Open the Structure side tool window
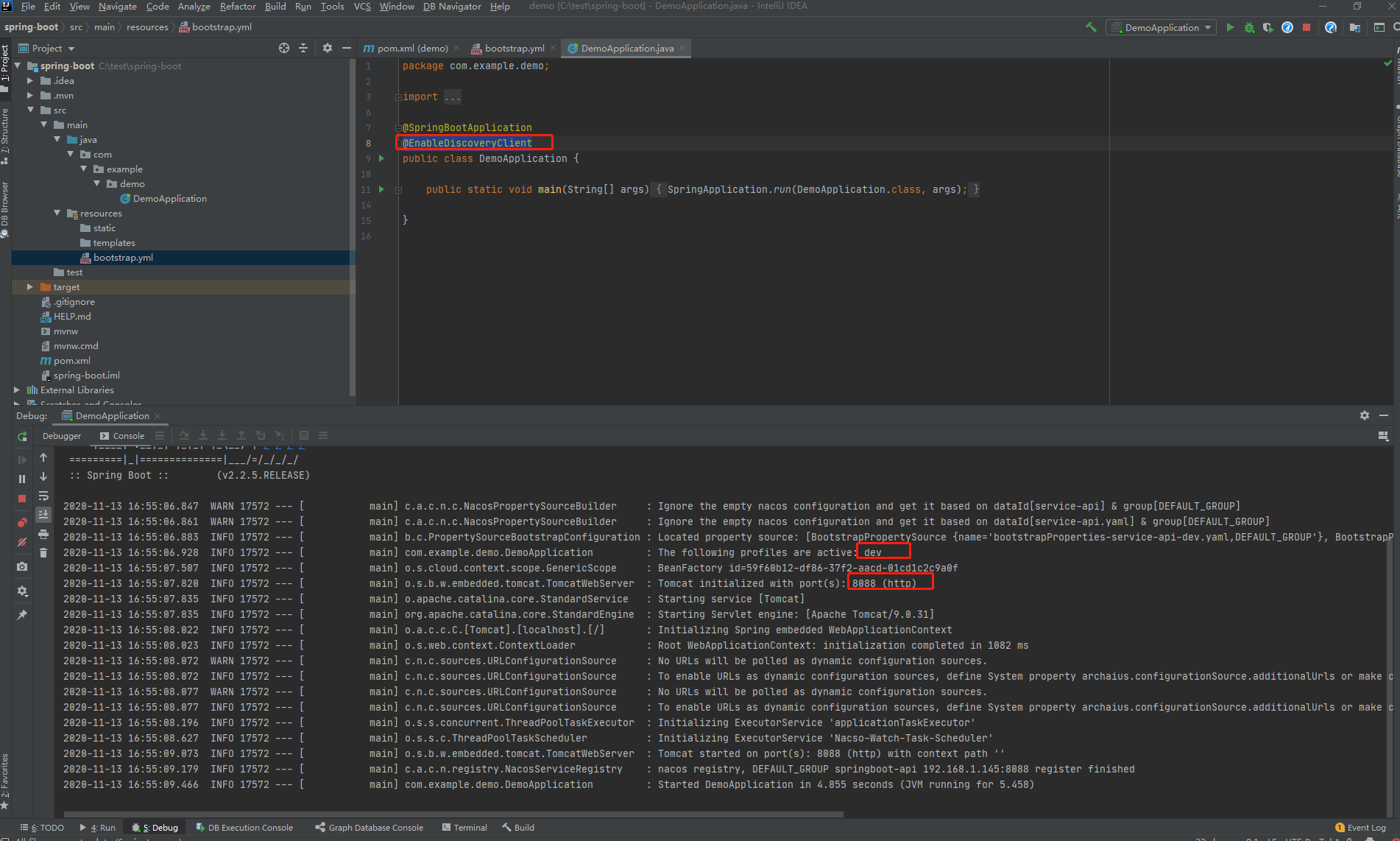 click(x=5, y=136)
